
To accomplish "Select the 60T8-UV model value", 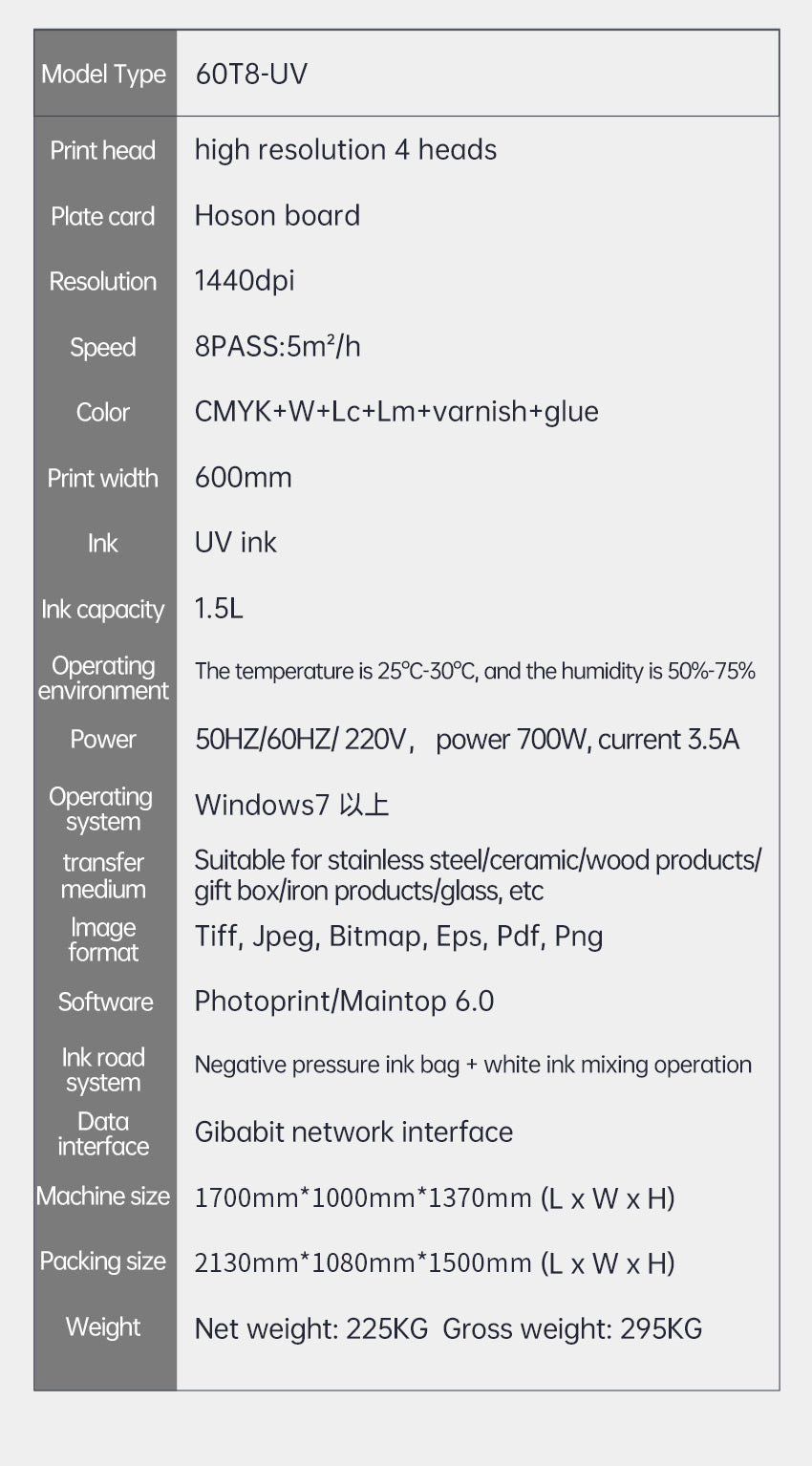I will coord(251,74).
